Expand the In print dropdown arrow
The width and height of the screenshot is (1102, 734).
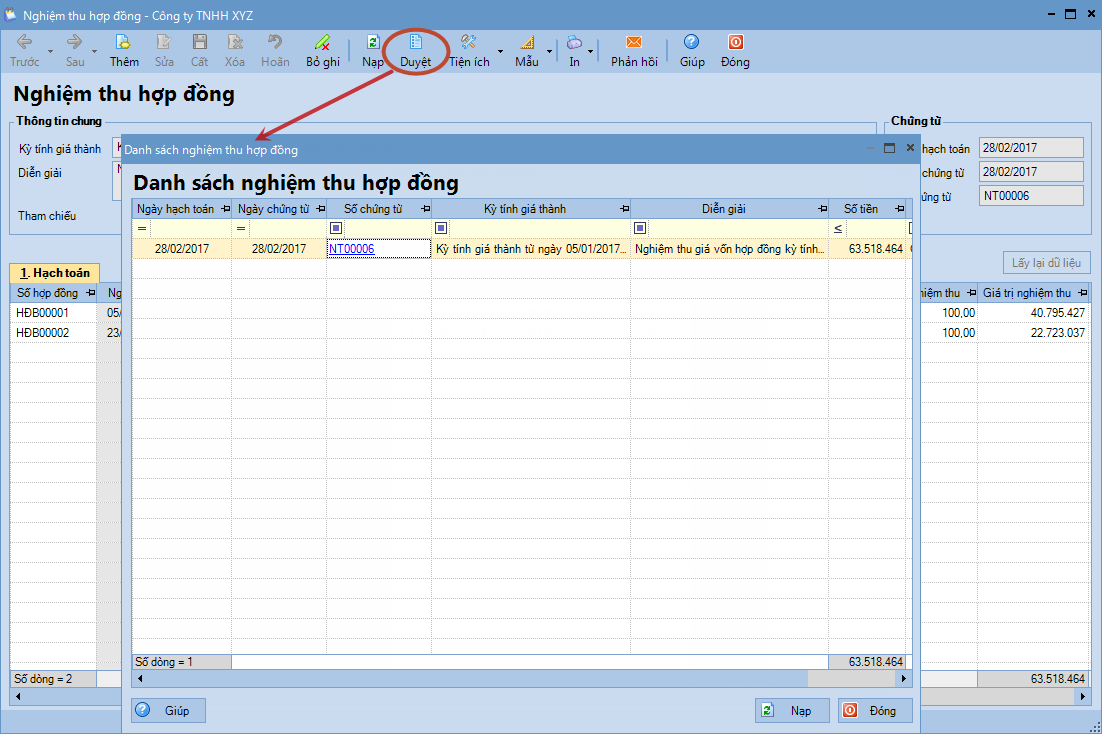(x=591, y=51)
